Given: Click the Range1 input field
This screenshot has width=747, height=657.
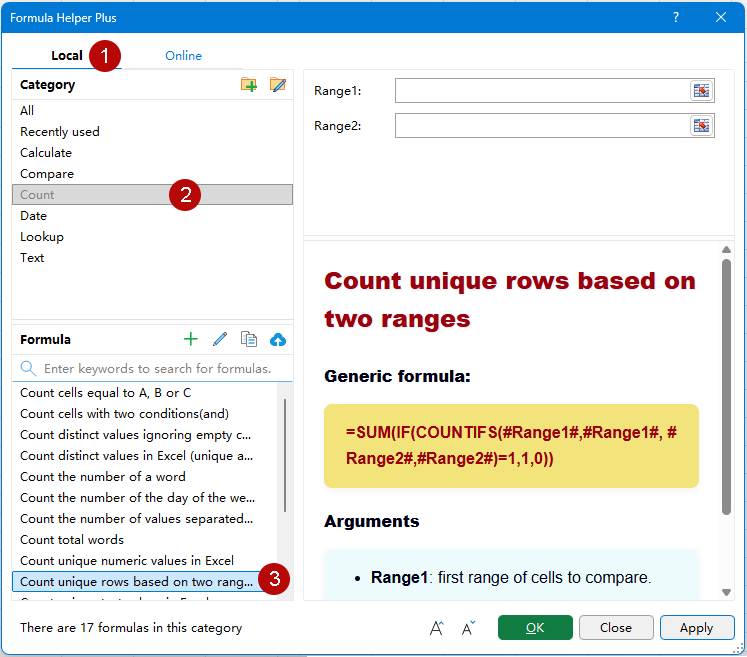Looking at the screenshot, I should tap(542, 91).
